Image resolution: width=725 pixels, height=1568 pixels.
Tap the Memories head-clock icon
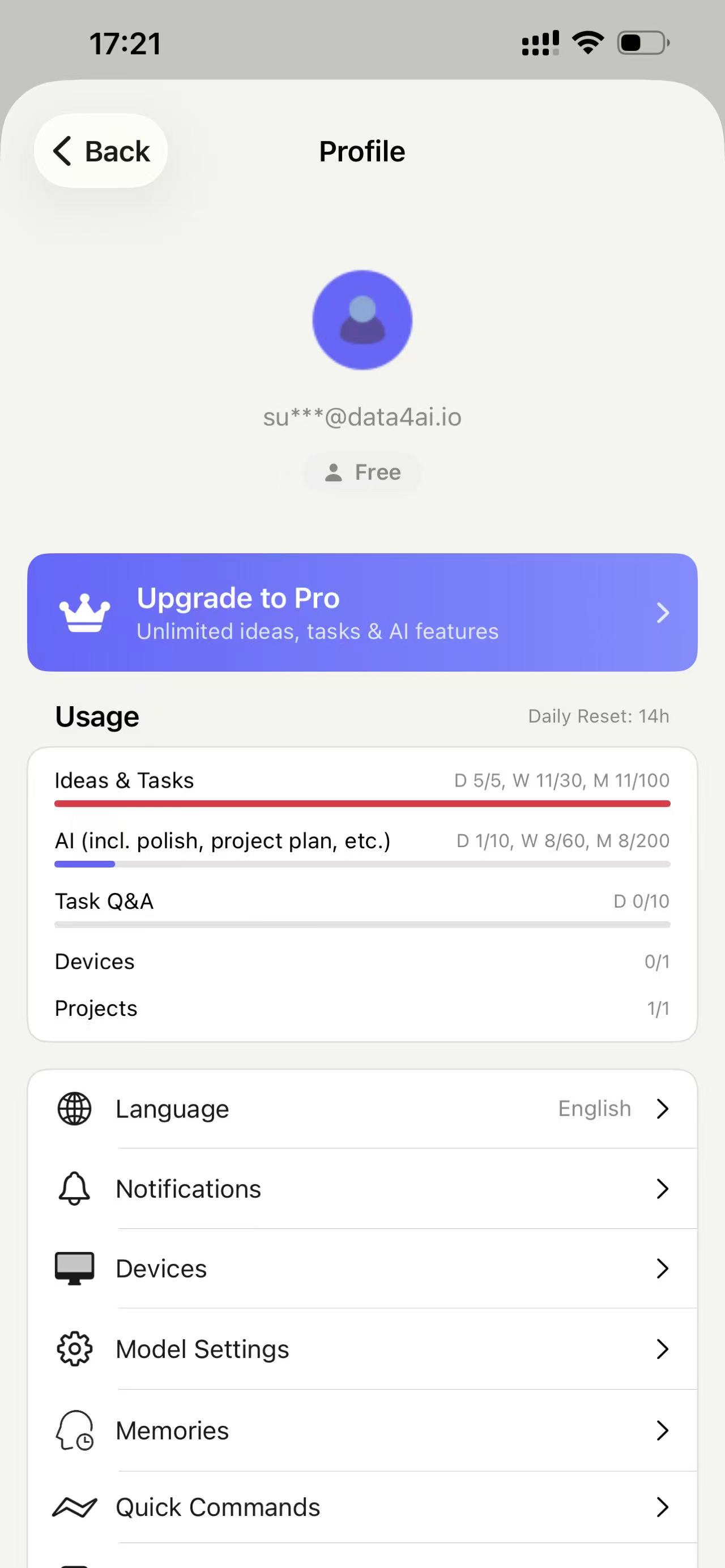coord(74,1430)
